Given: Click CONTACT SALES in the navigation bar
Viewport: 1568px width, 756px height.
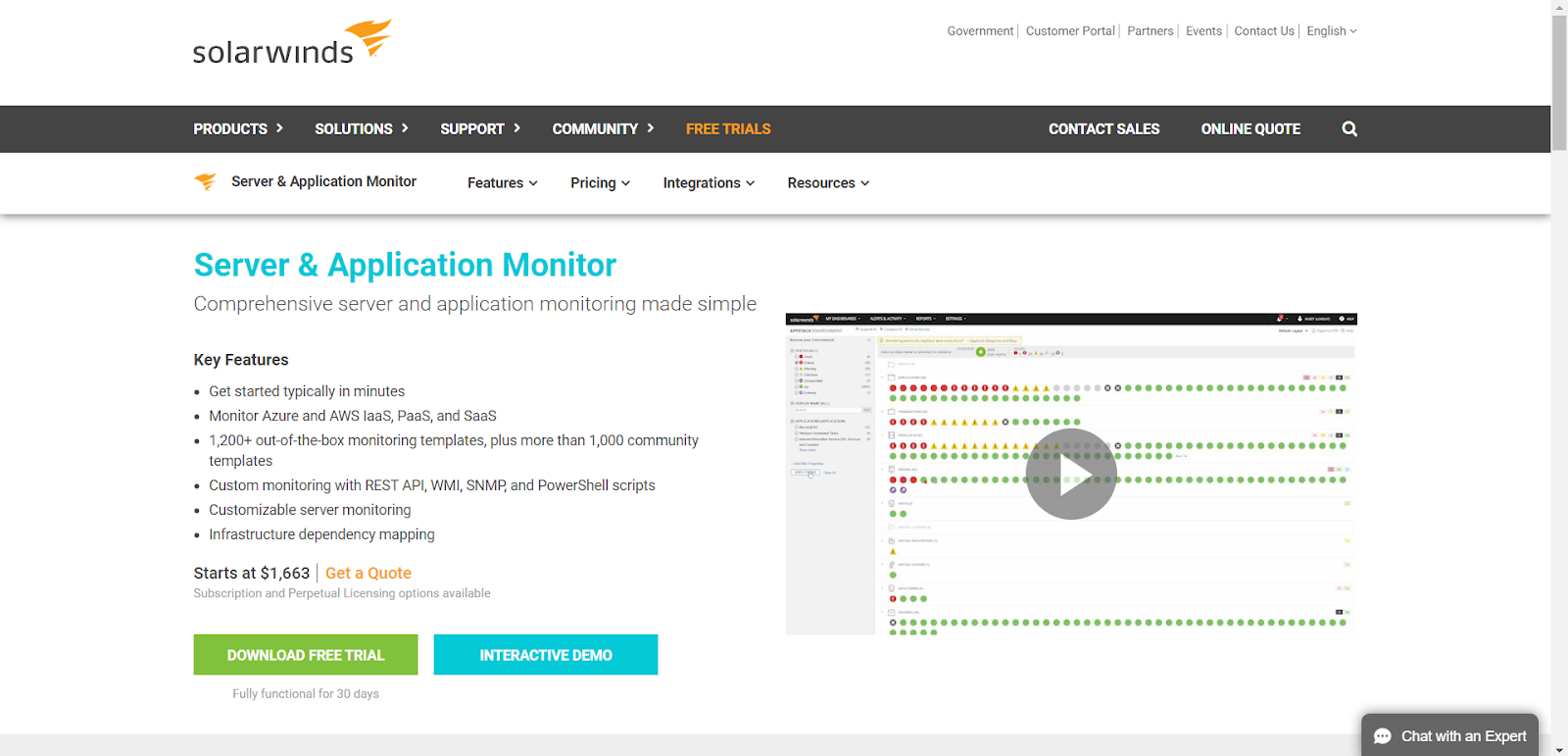Looking at the screenshot, I should click(1104, 129).
